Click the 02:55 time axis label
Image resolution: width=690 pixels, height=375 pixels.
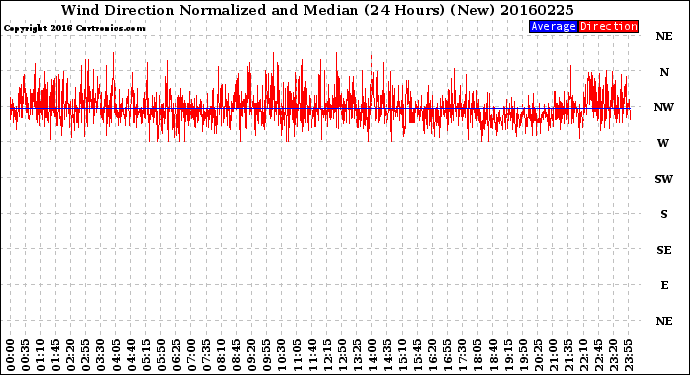[x=86, y=355]
